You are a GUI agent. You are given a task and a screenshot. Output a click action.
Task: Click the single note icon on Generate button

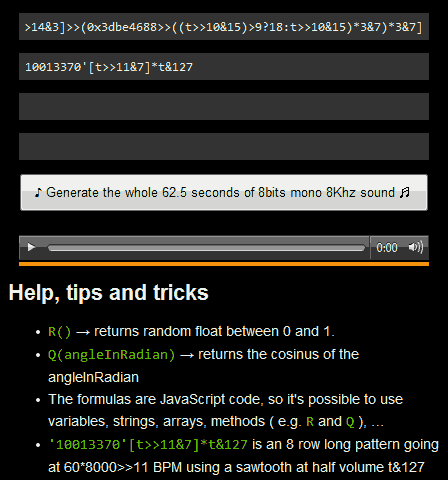[x=38, y=192]
